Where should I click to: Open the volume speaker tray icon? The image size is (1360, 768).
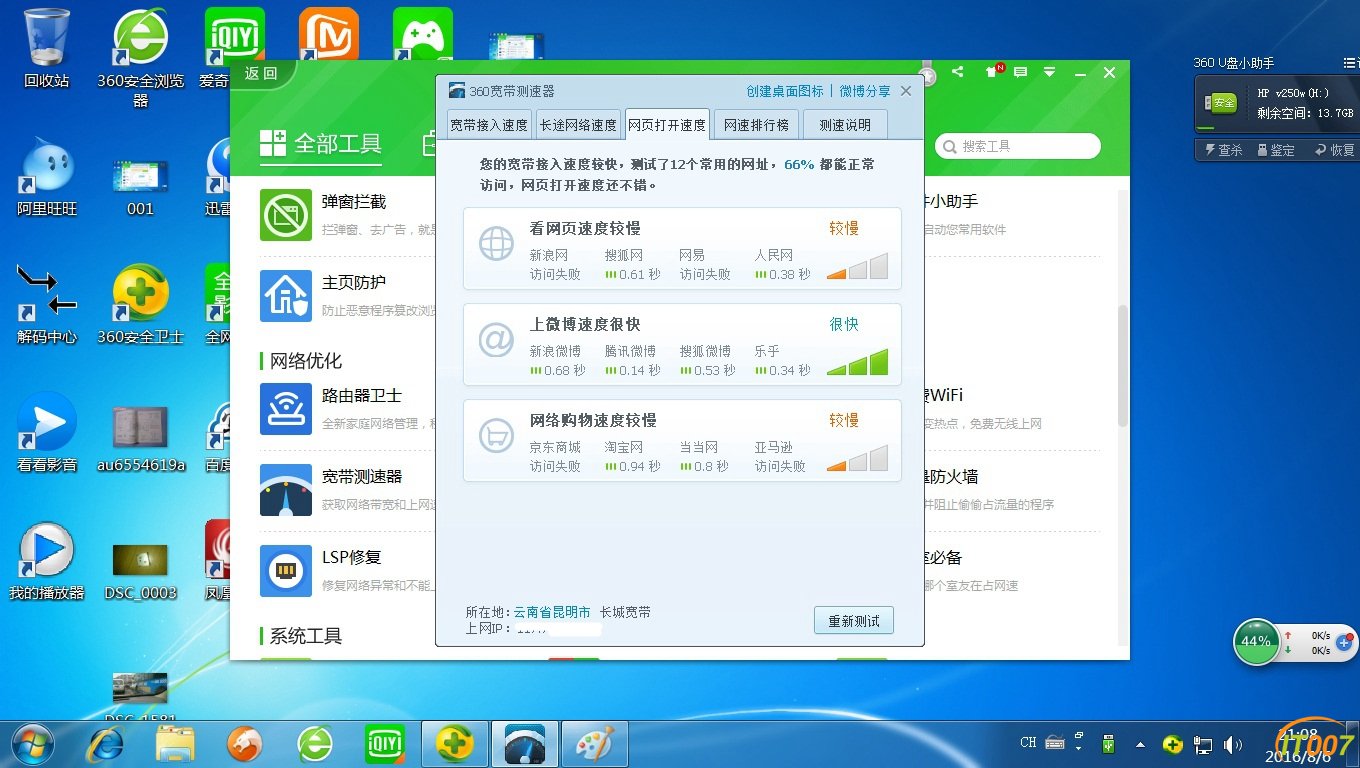tap(1232, 744)
